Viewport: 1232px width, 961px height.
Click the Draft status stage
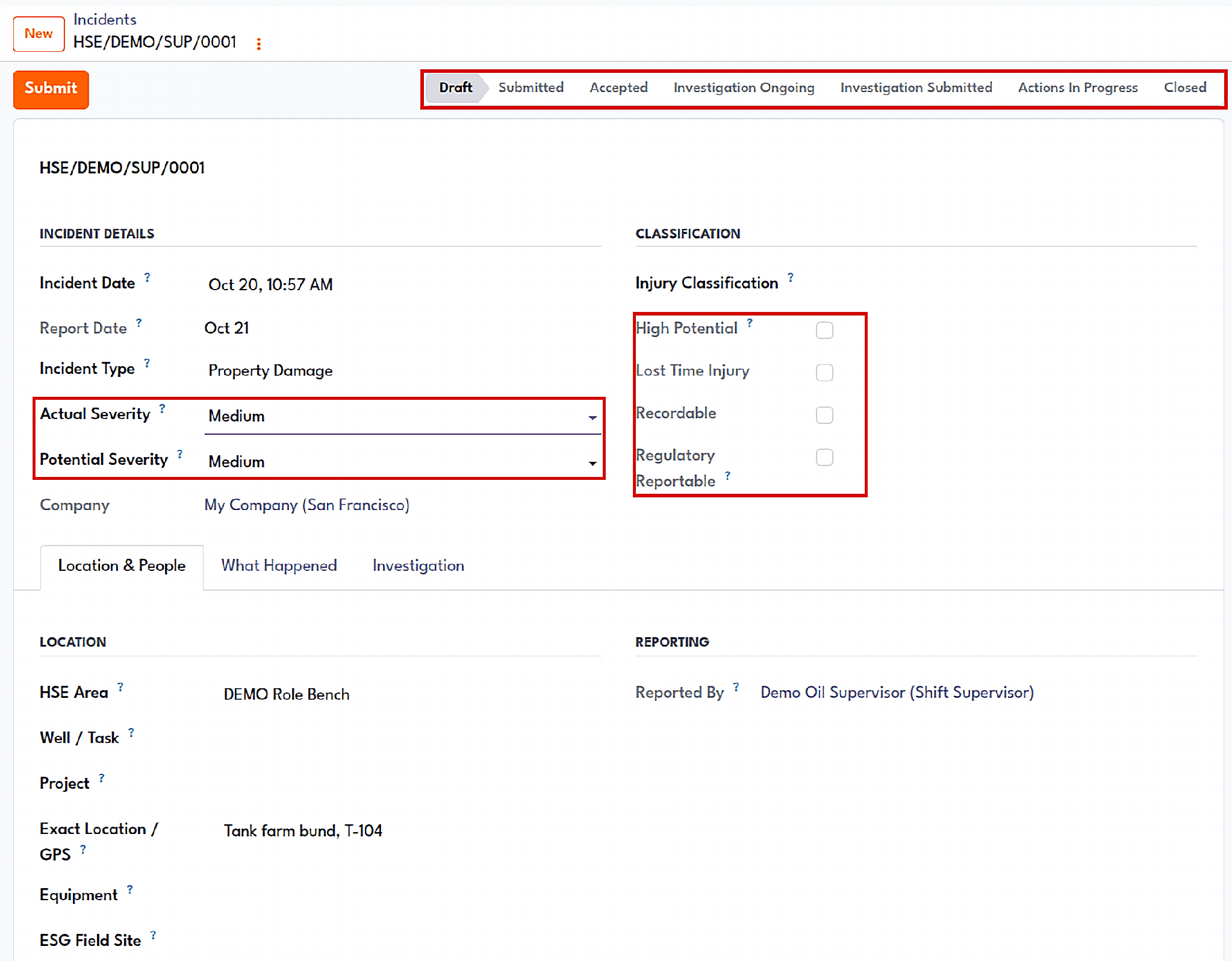pos(455,88)
